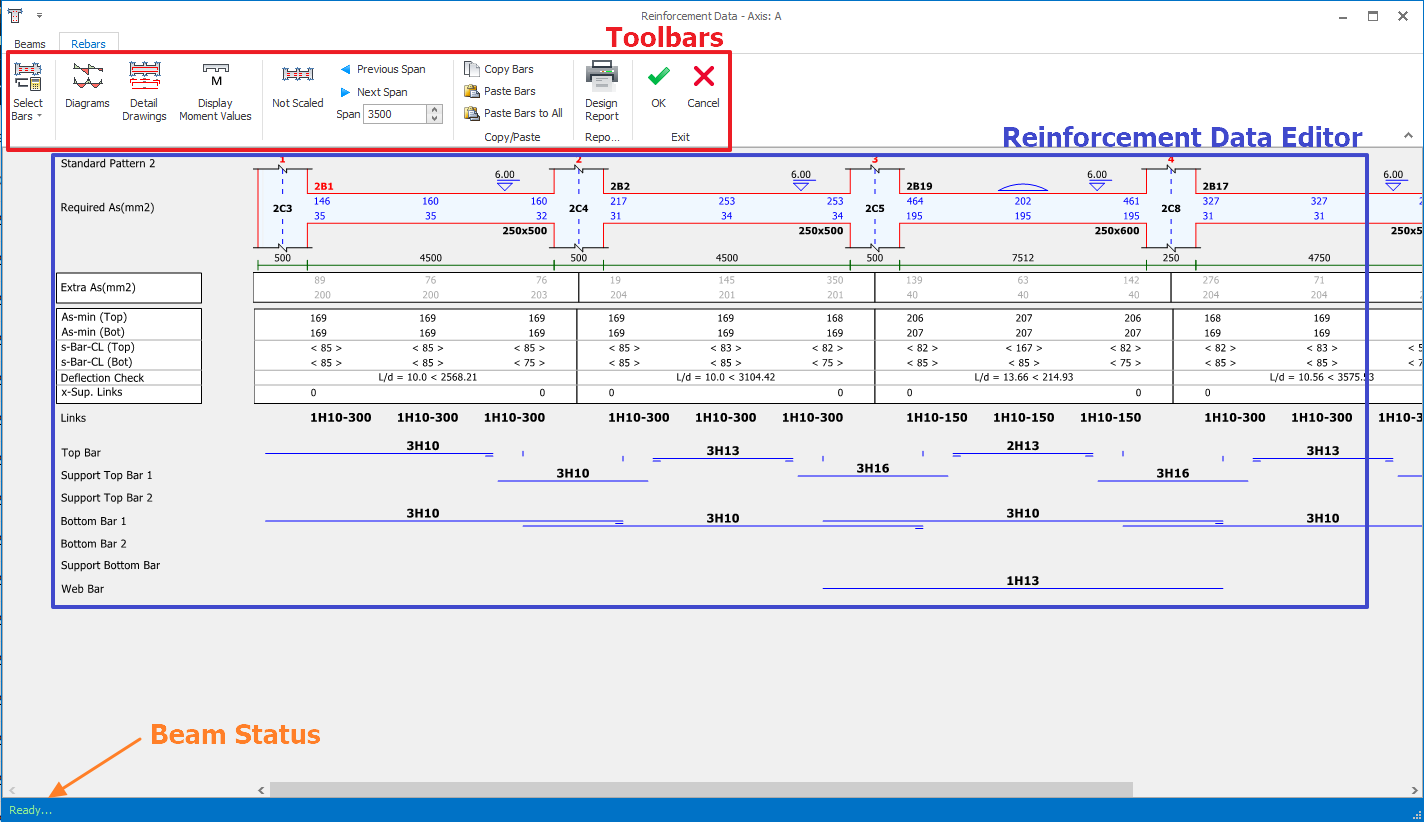Click the Paste Bars icon
The width and height of the screenshot is (1424, 822).
pos(470,90)
